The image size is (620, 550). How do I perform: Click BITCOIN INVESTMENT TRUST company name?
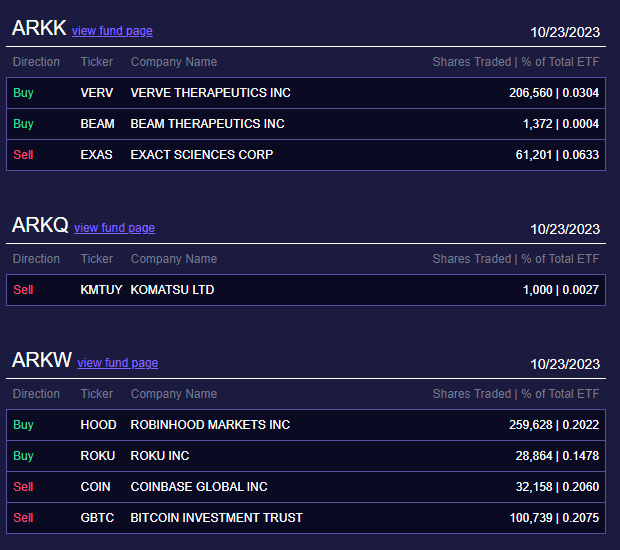point(217,518)
